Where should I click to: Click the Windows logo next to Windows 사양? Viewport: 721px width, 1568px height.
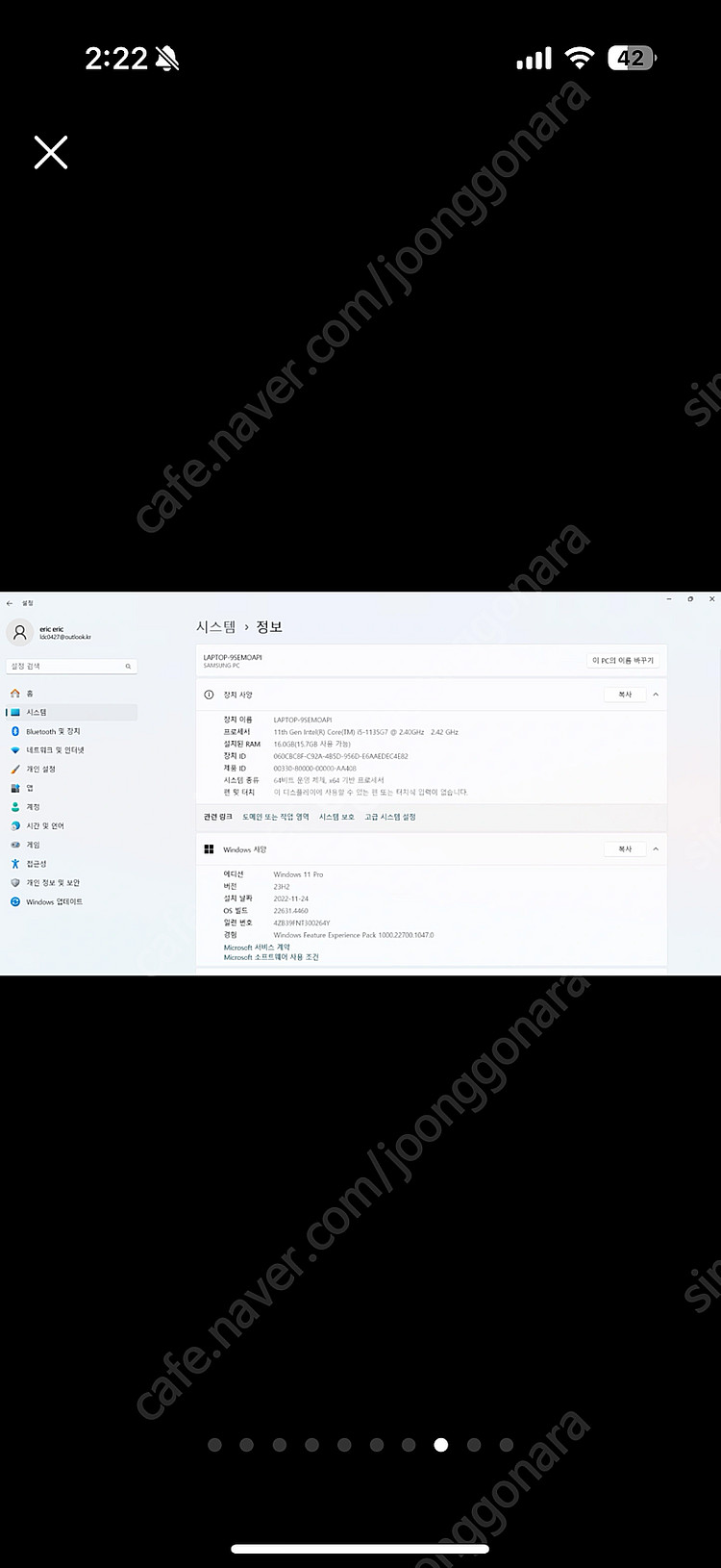click(x=209, y=849)
